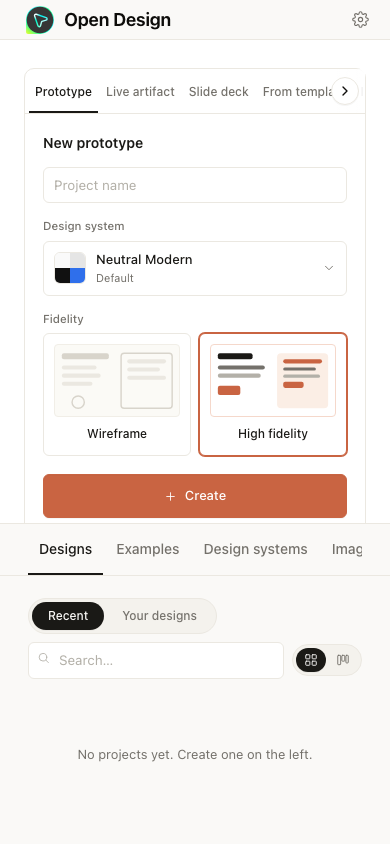Viewport: 390px width, 844px height.
Task: Select Wireframe fidelity option
Action: [117, 395]
